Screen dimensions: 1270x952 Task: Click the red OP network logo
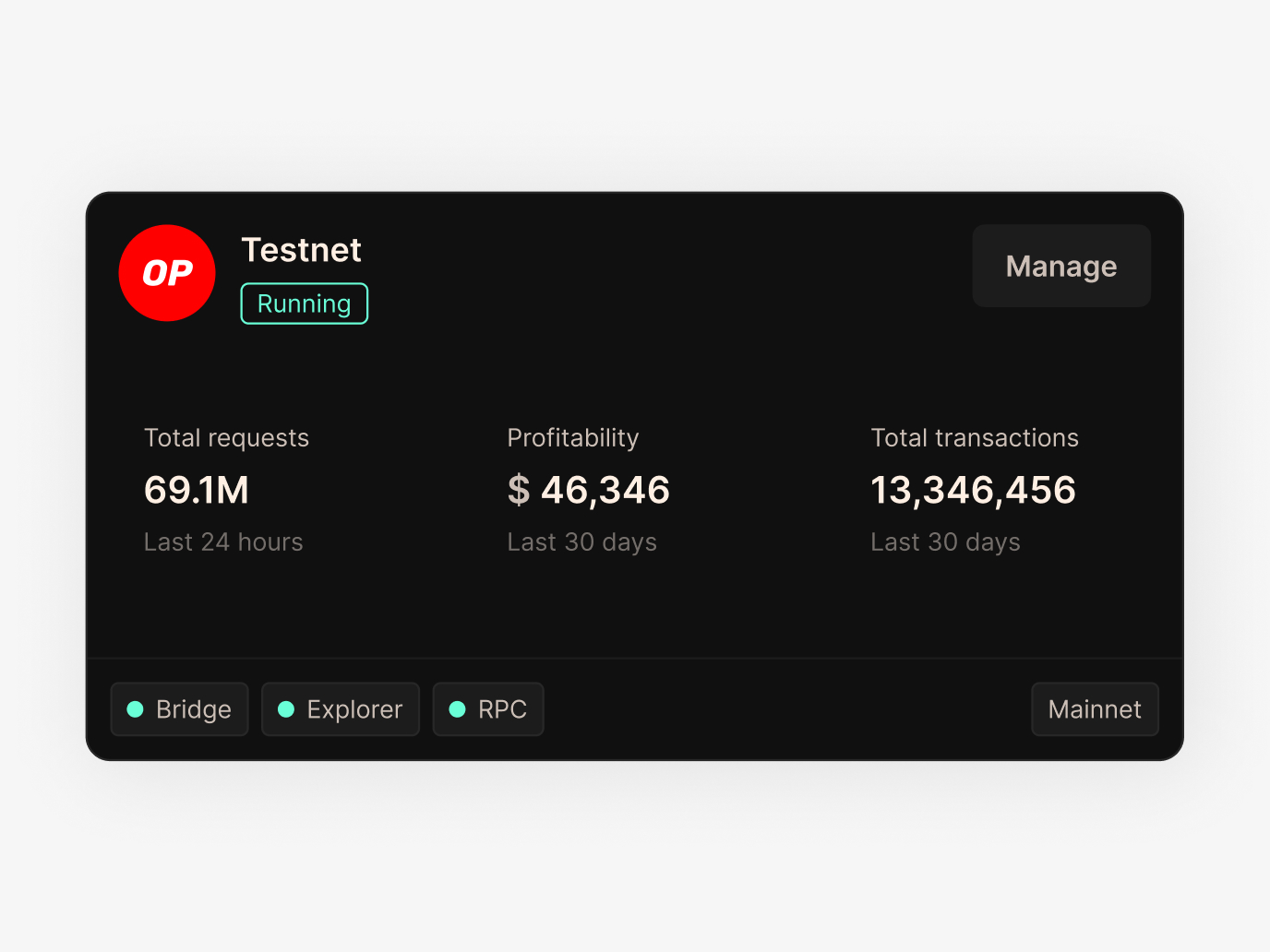click(x=167, y=273)
